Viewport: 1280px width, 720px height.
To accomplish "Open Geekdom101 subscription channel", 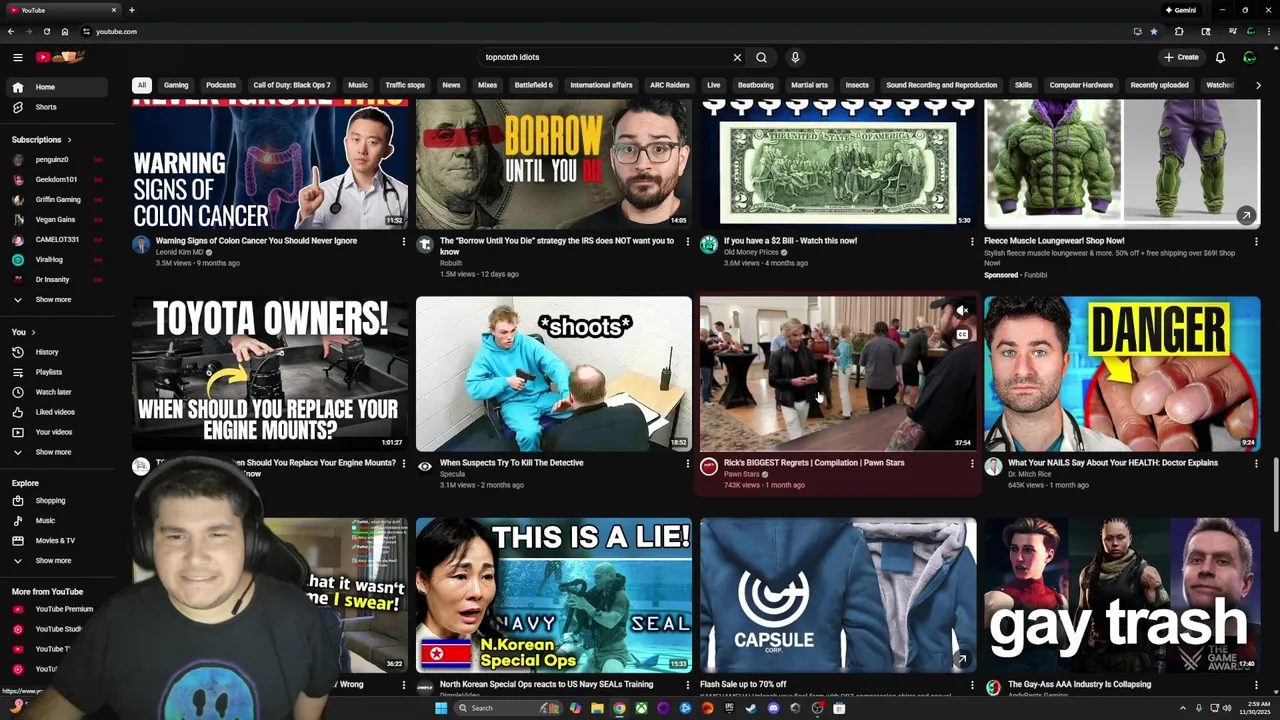I will (57, 179).
